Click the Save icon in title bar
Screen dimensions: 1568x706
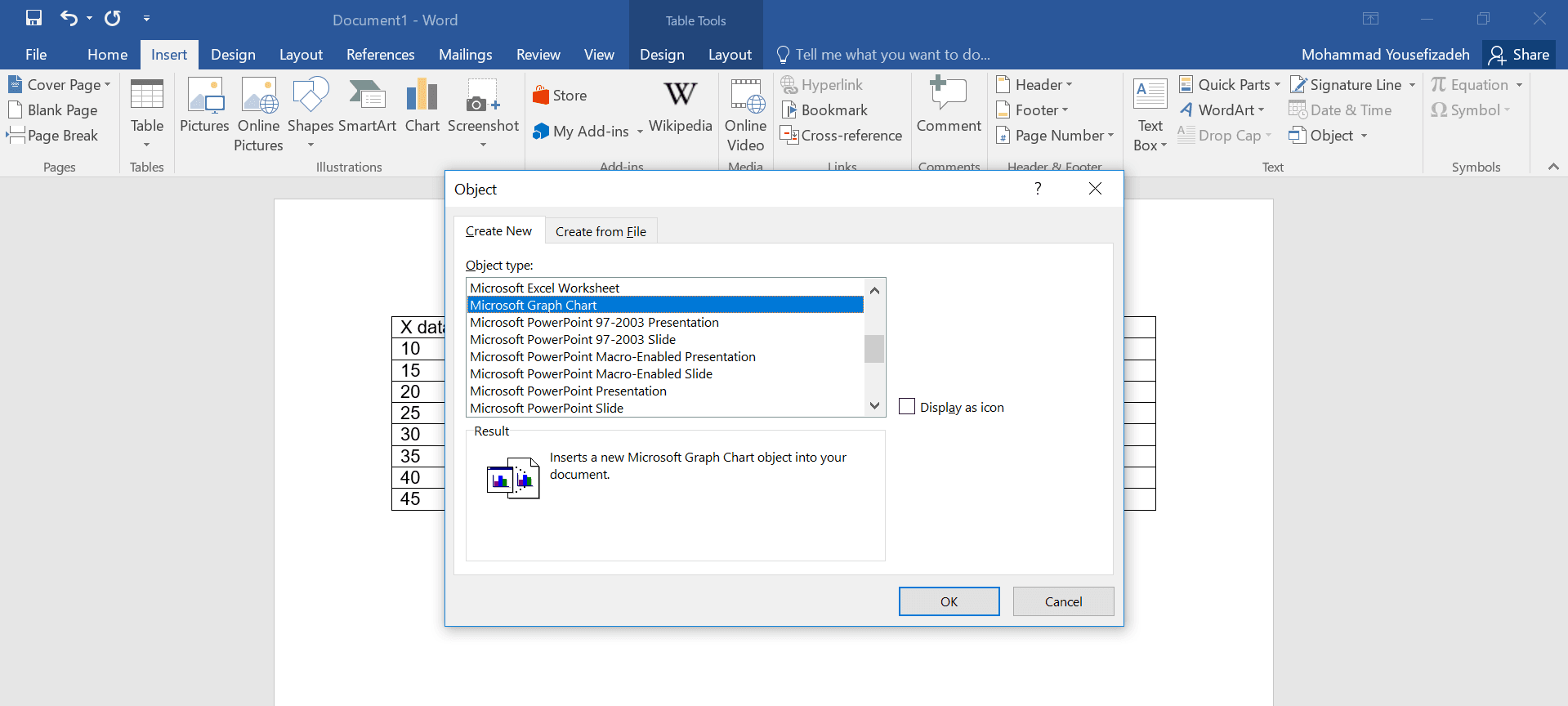tap(34, 18)
